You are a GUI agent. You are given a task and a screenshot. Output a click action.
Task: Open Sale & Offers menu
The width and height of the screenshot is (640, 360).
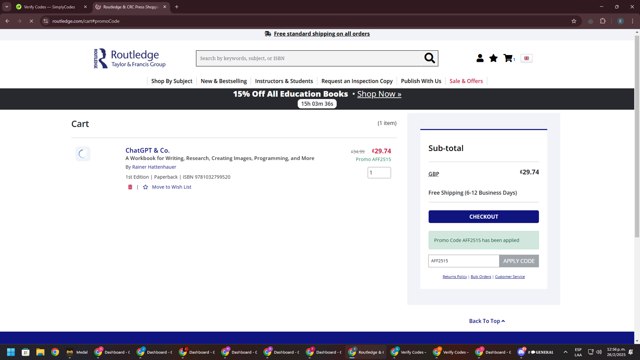click(x=466, y=81)
